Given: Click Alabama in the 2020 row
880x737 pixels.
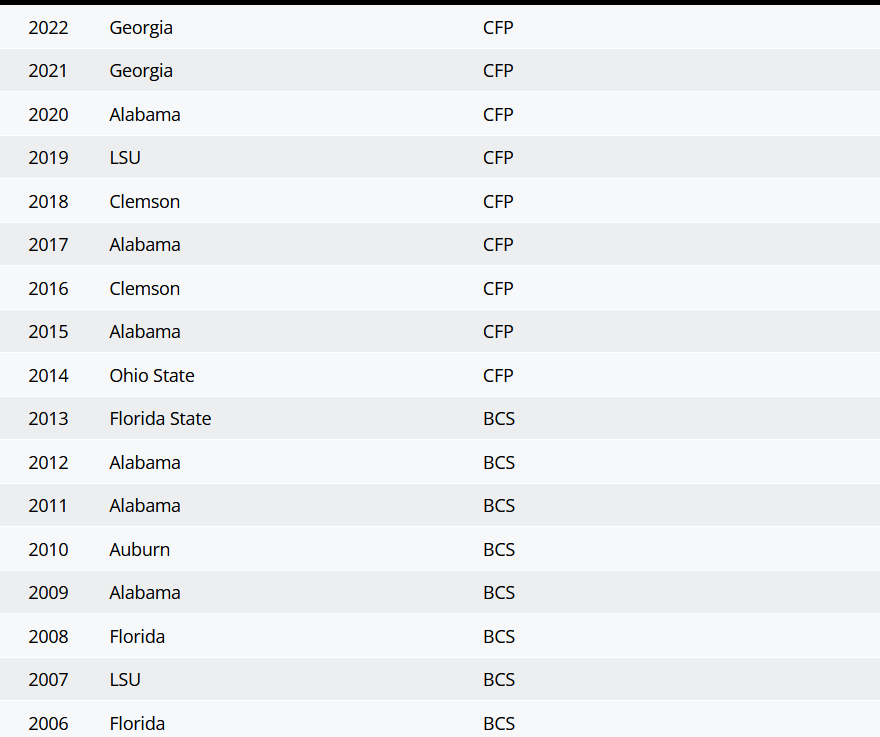Looking at the screenshot, I should pyautogui.click(x=145, y=115).
